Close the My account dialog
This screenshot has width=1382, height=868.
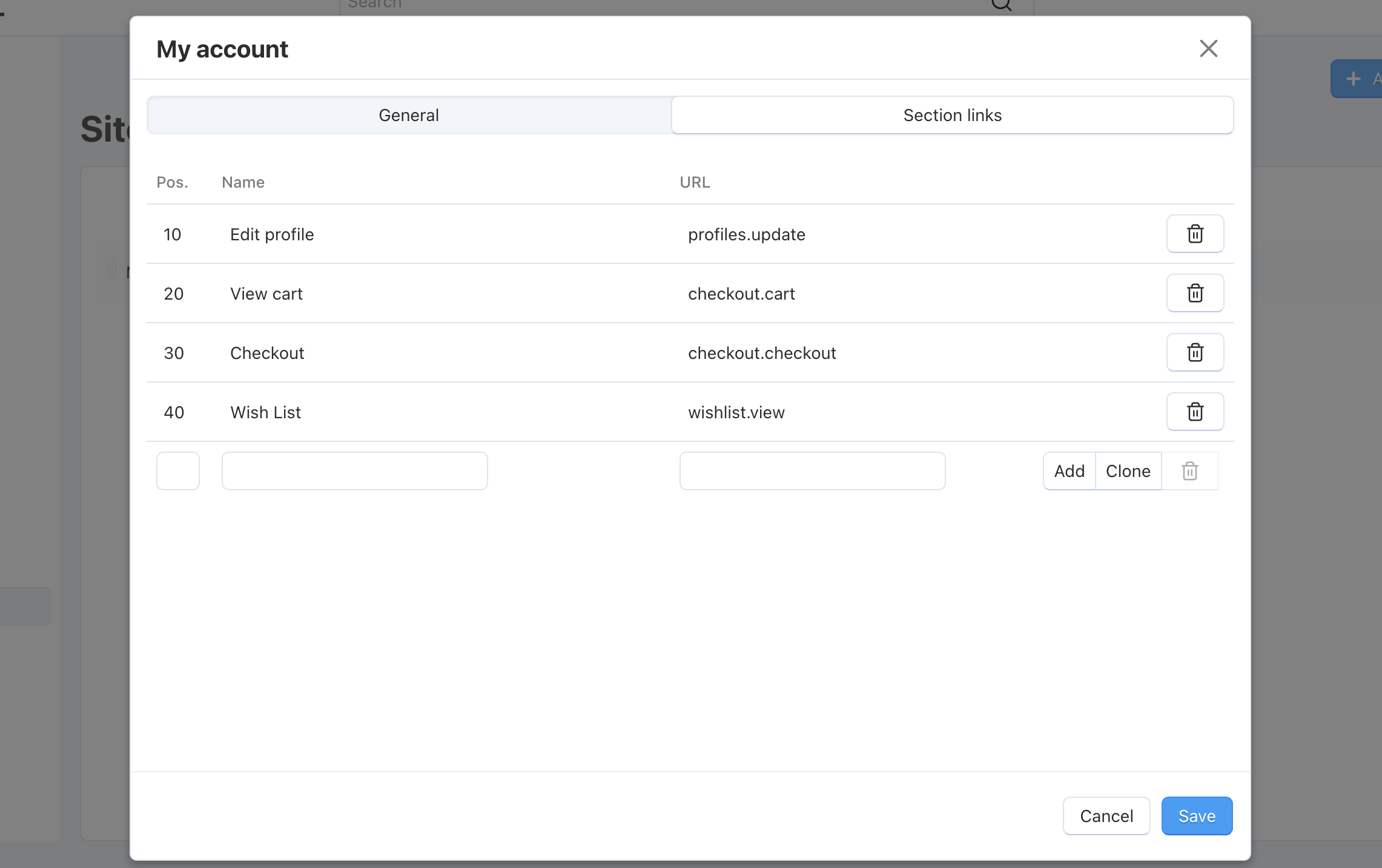(x=1208, y=48)
